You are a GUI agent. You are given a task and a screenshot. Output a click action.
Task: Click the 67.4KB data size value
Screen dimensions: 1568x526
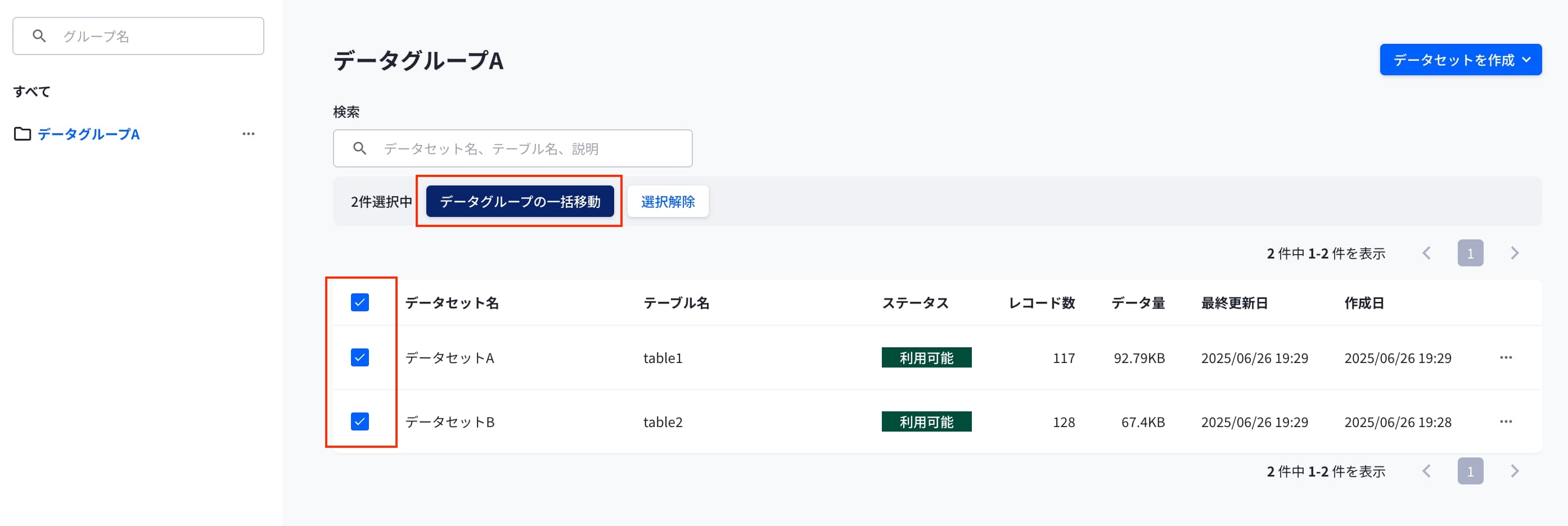1143,422
